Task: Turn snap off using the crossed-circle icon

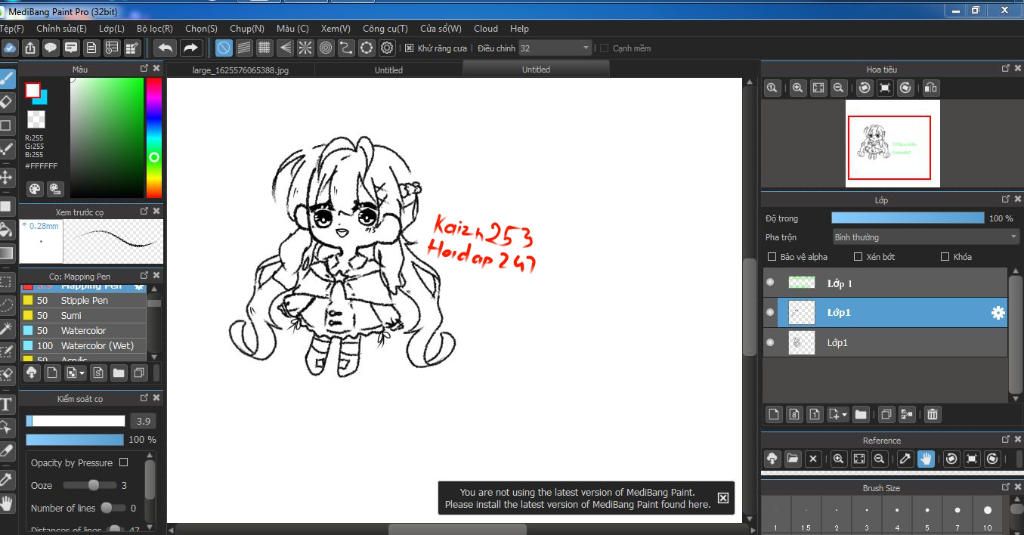Action: (223, 48)
